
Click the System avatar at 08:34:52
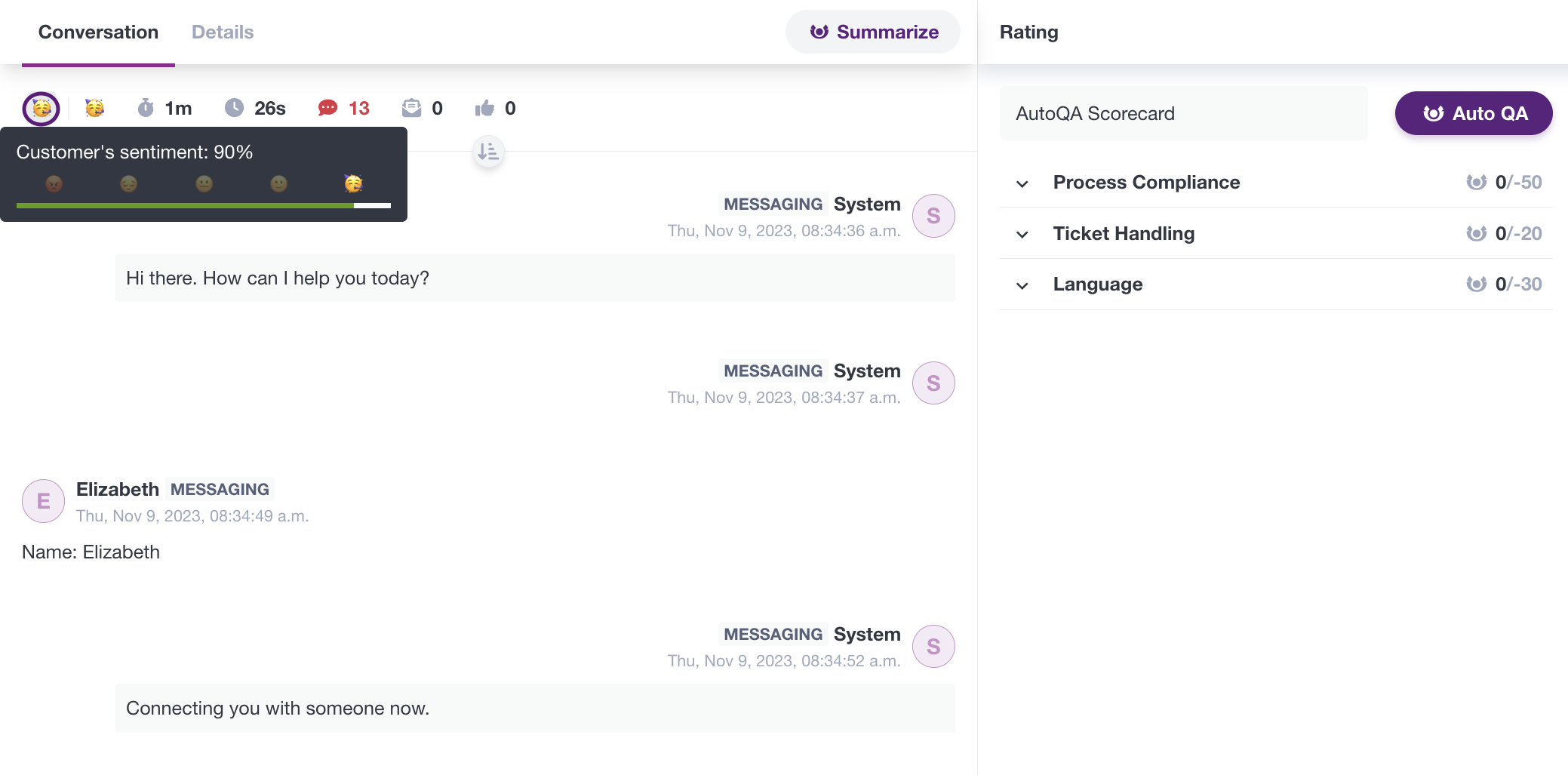933,646
